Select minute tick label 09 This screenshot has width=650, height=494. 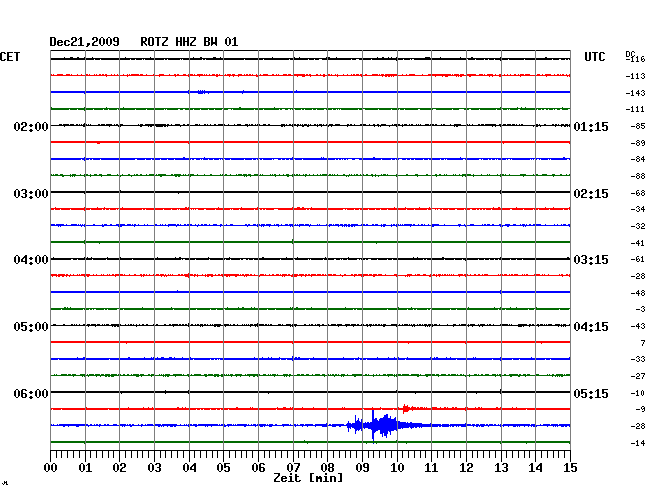(x=362, y=468)
